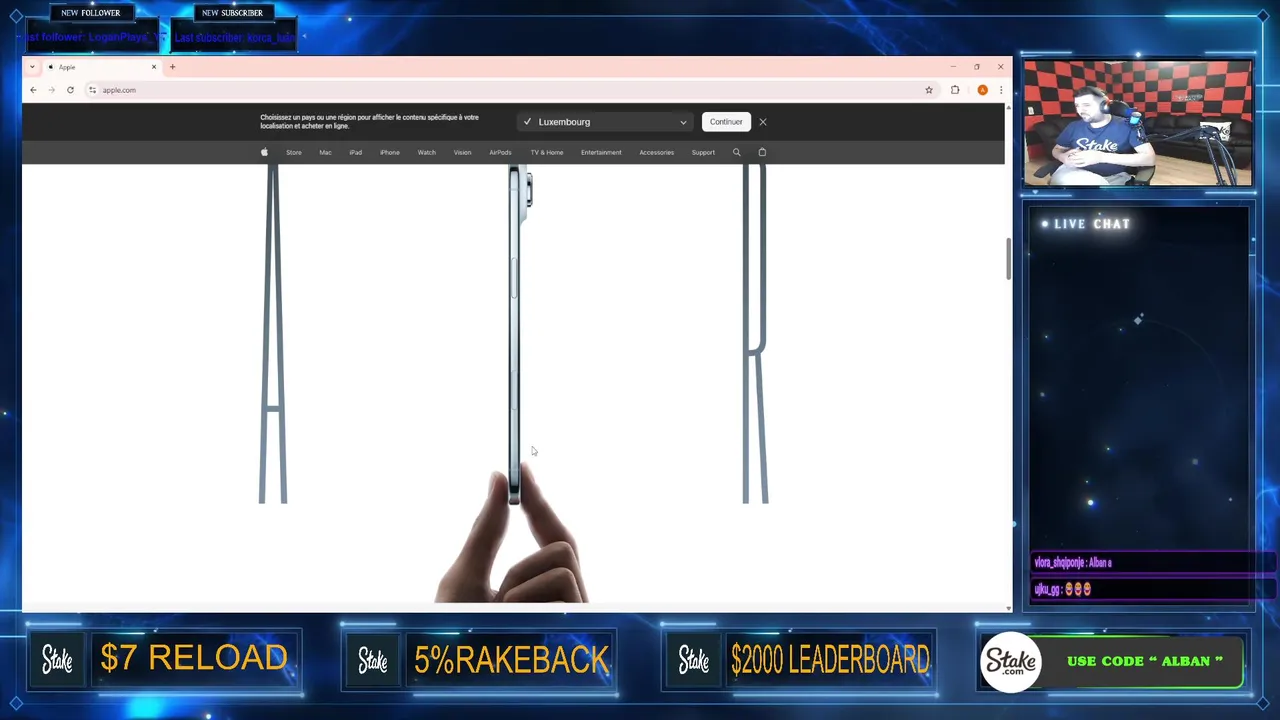Click the USE CODE ALBAN banner
The image size is (1280, 720).
click(x=1112, y=661)
